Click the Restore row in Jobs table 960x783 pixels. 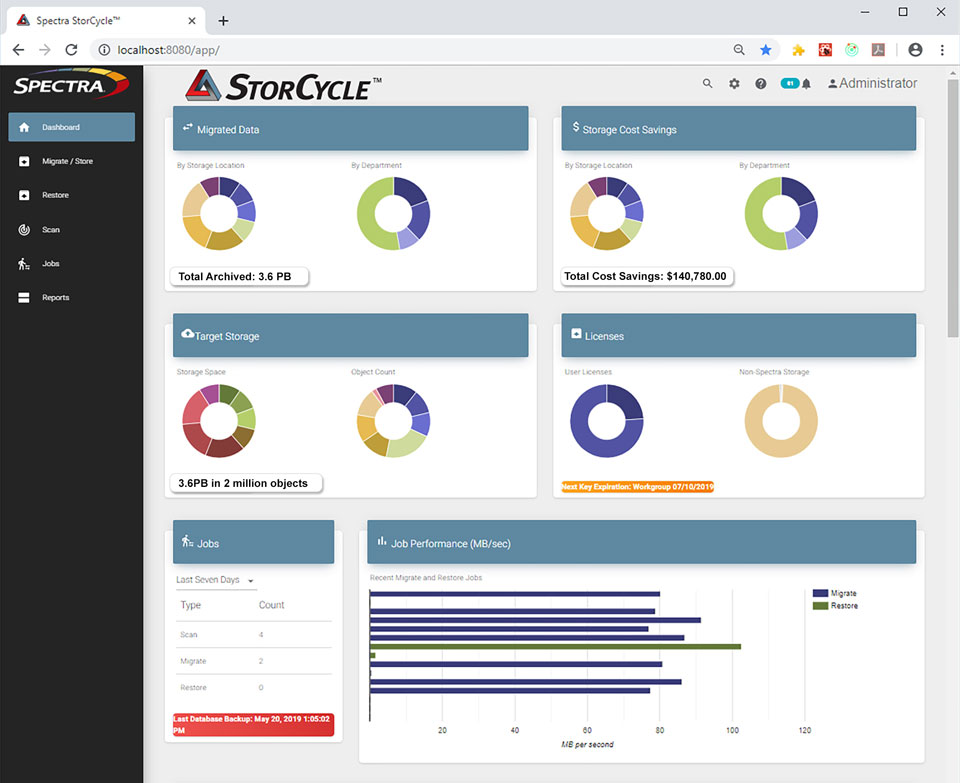pyautogui.click(x=253, y=687)
